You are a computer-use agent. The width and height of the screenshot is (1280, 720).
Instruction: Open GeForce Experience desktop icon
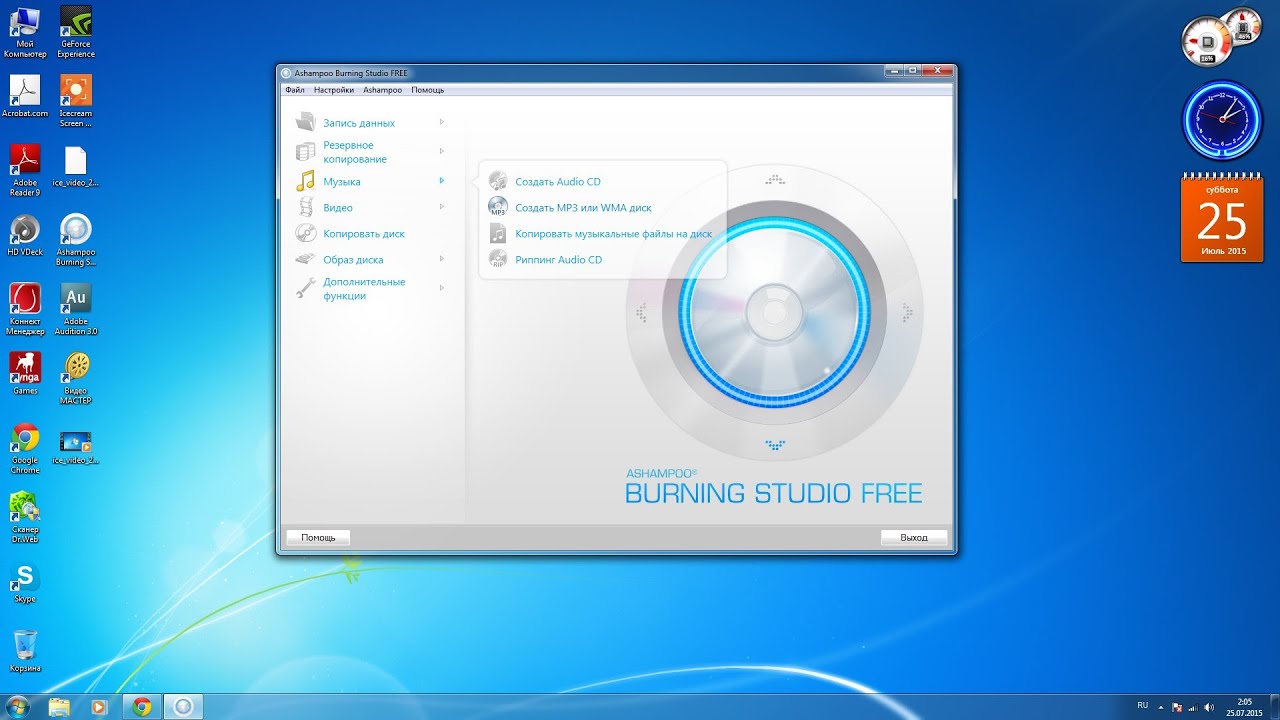tap(76, 33)
